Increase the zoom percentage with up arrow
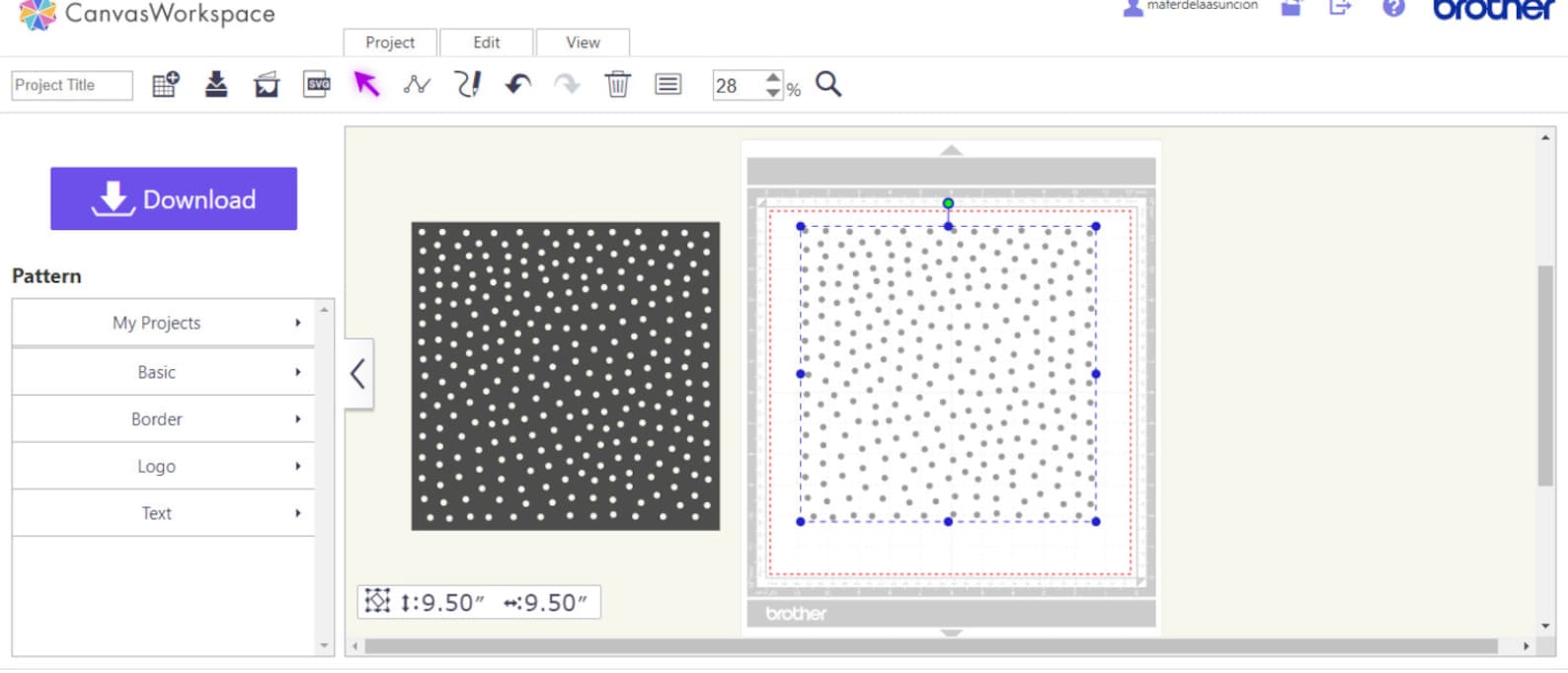Viewport: 1568px width, 673px height. coord(773,78)
